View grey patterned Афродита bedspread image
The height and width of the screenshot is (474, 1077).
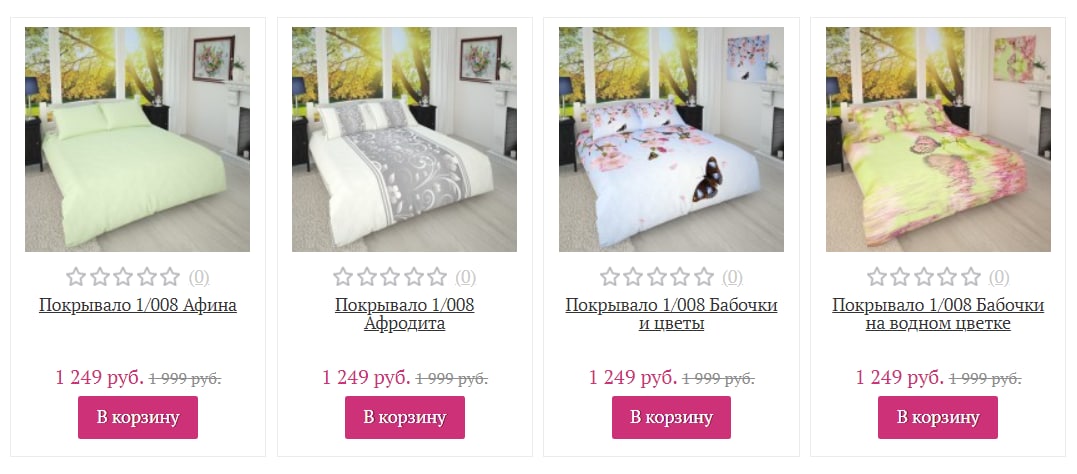coord(405,139)
